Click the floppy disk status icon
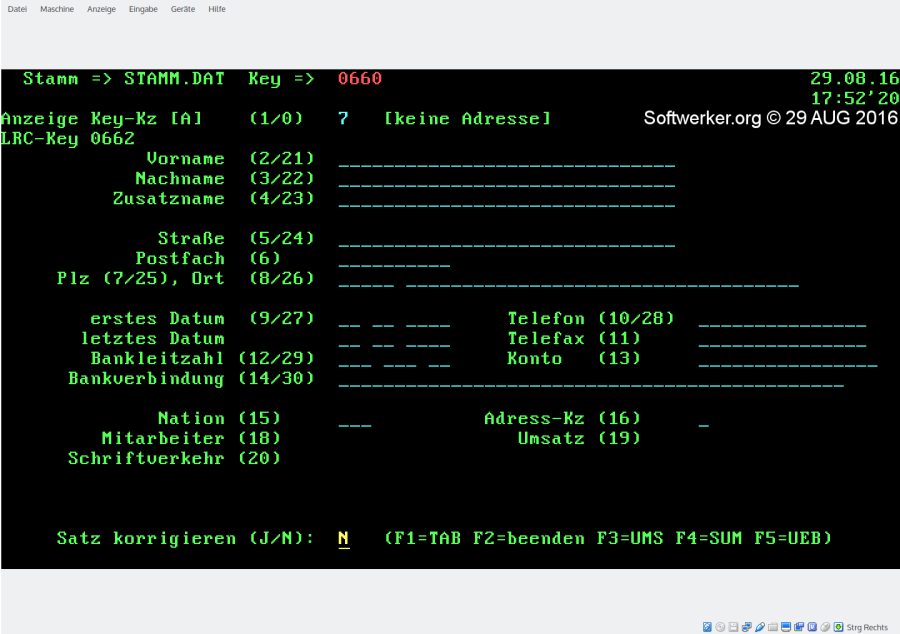 pos(734,627)
